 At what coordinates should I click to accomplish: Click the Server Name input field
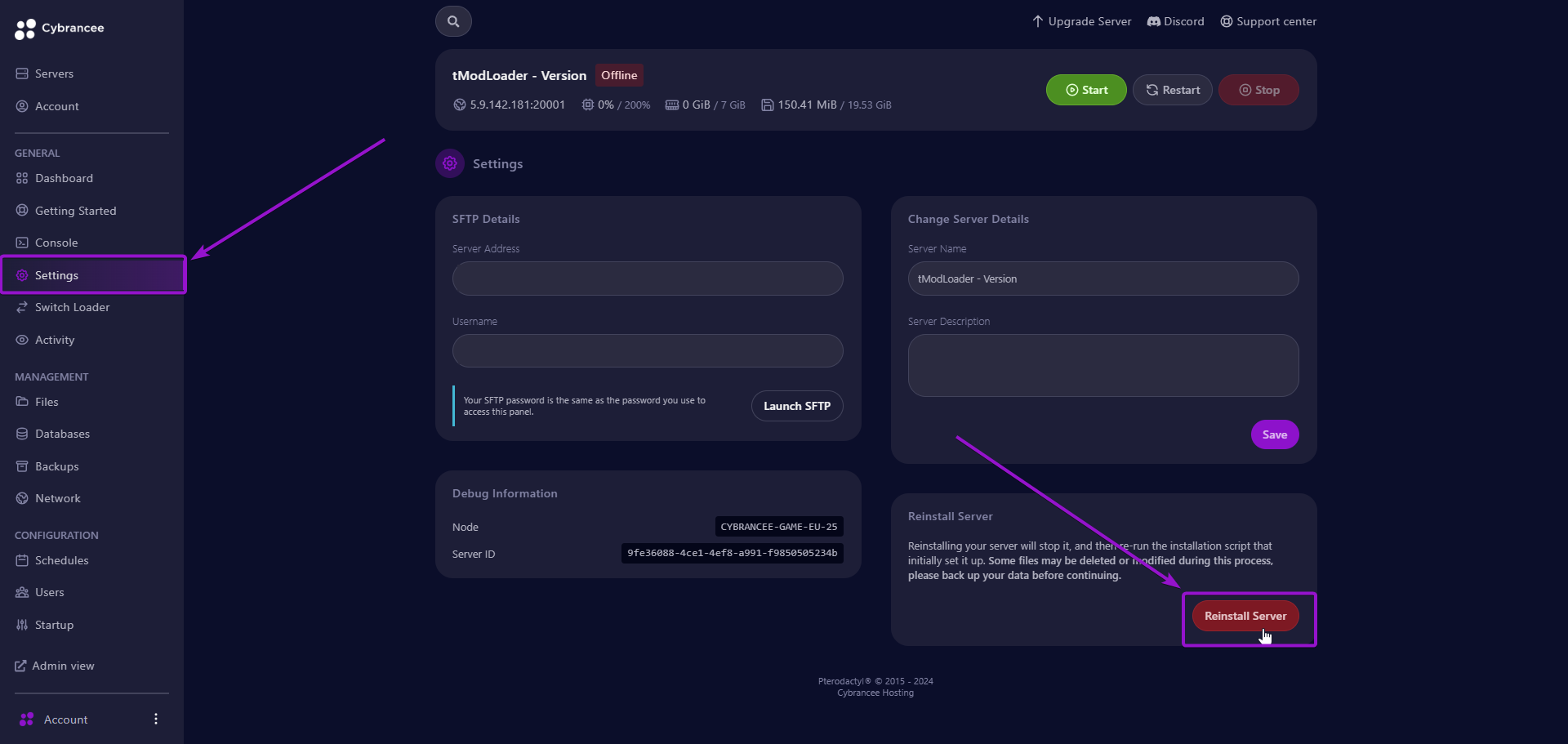click(1102, 278)
